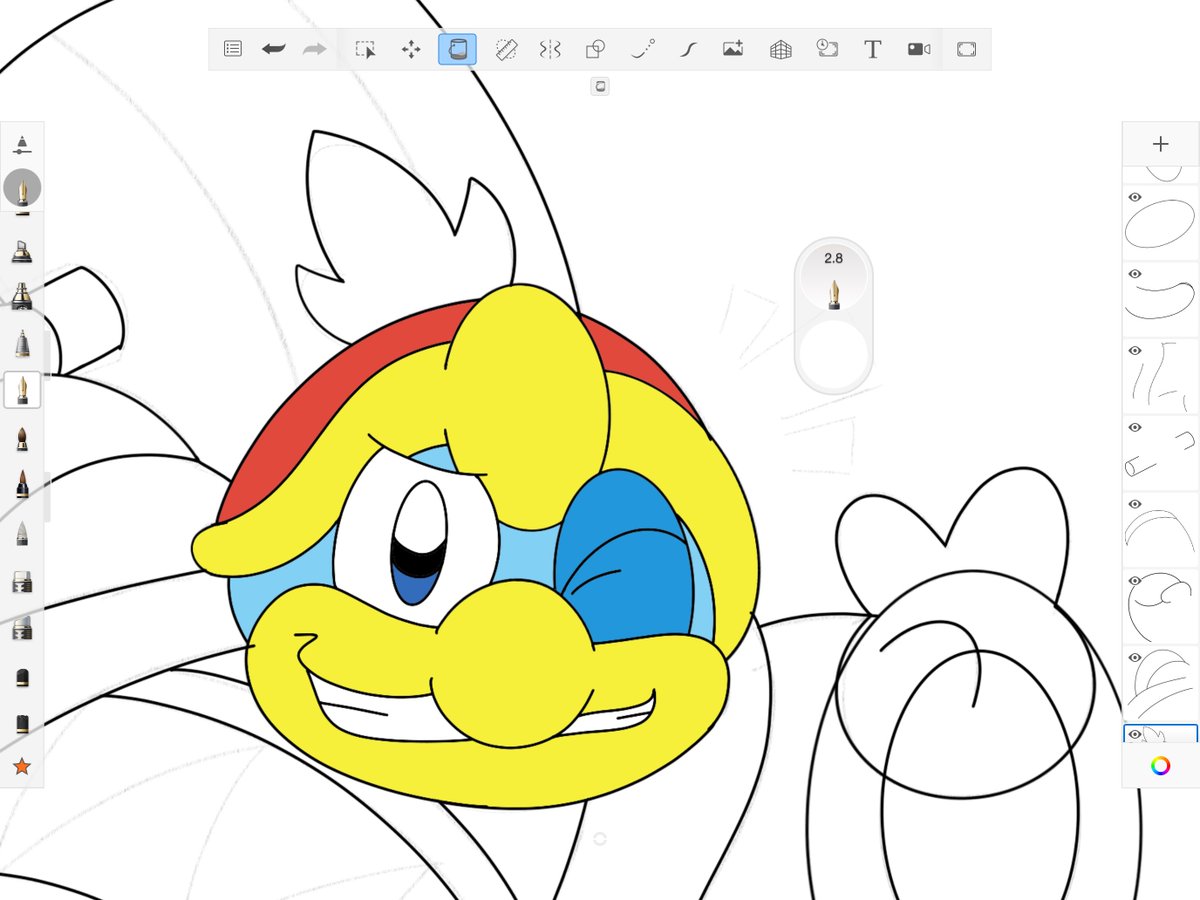Hide the active bottom layer
1200x900 pixels.
pos(1135,734)
